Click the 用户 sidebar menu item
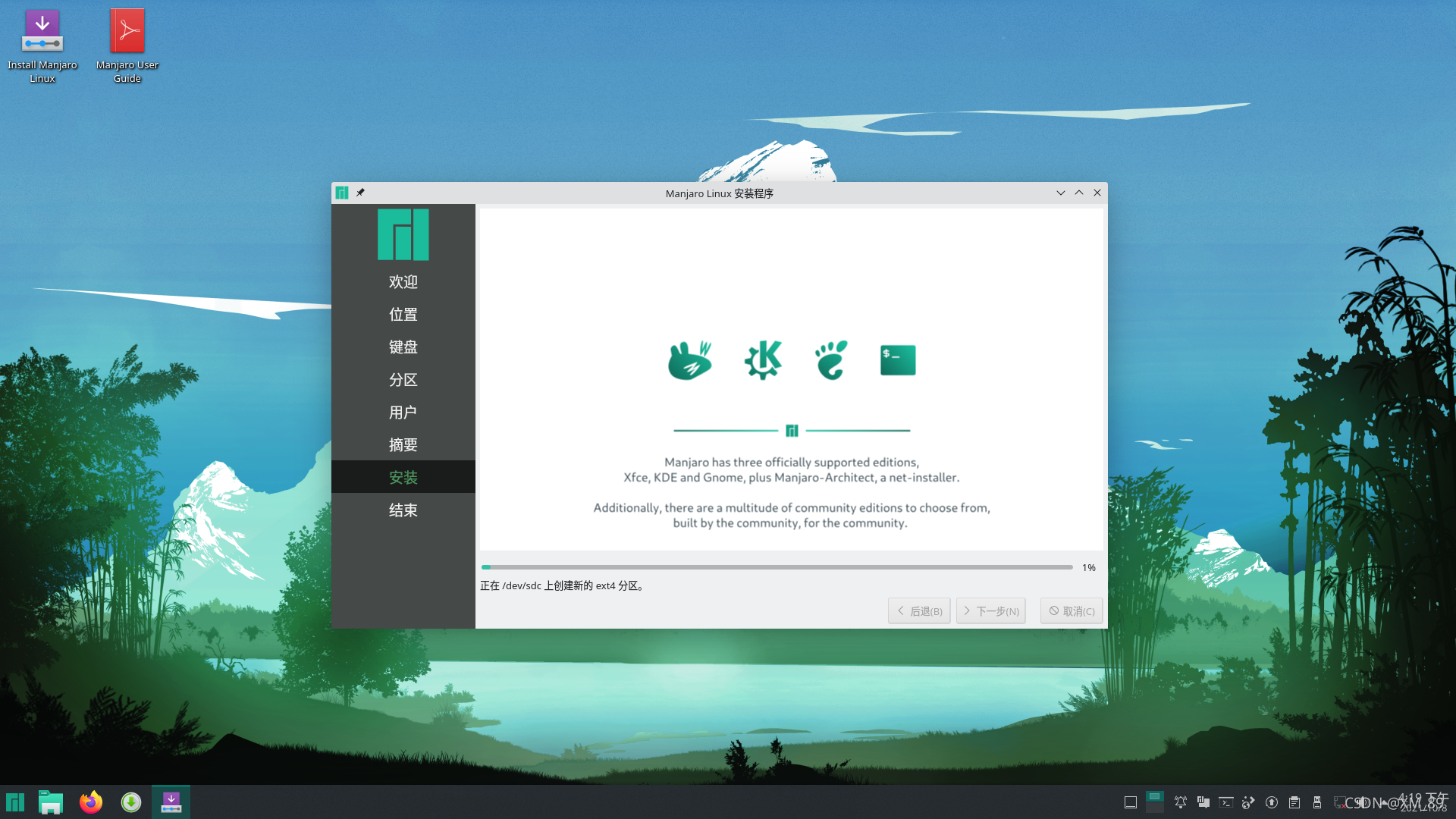This screenshot has width=1456, height=819. point(403,411)
